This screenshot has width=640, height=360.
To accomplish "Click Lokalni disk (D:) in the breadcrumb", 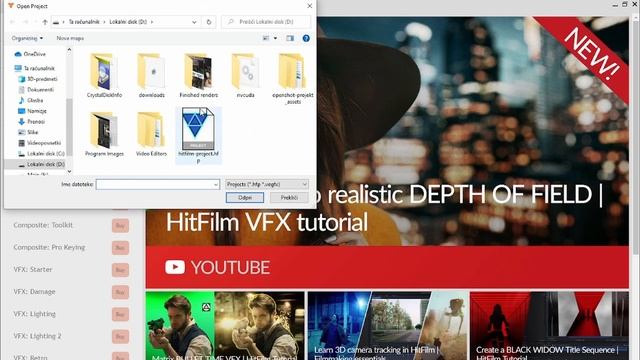I will pos(128,22).
